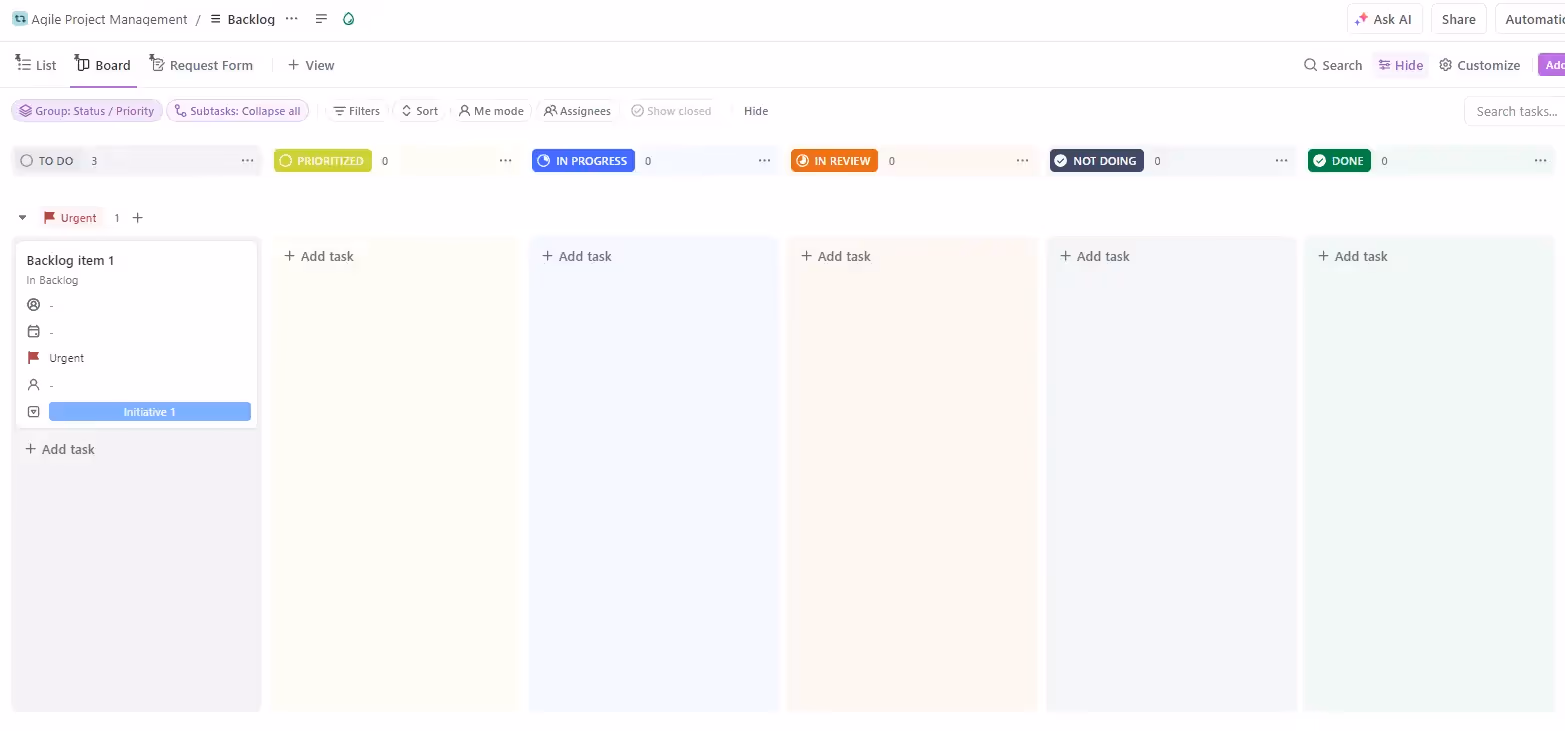
Task: Click the calendar icon on Backlog item 1
Action: click(x=34, y=331)
